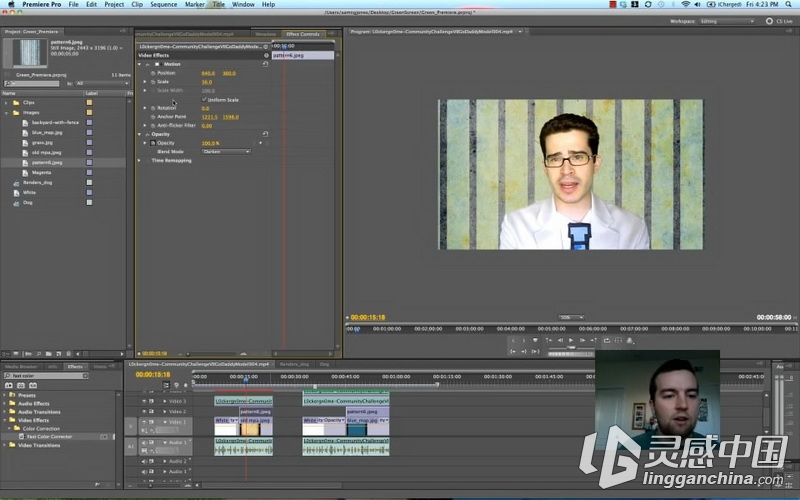Reset the Opacity effect parameters
The width and height of the screenshot is (800, 500).
click(265, 134)
